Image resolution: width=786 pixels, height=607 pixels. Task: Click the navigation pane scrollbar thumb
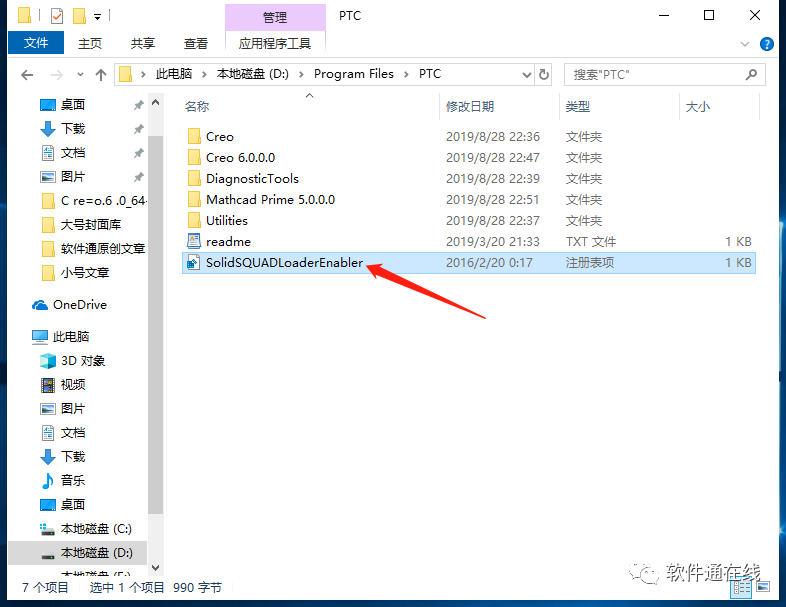[x=155, y=325]
